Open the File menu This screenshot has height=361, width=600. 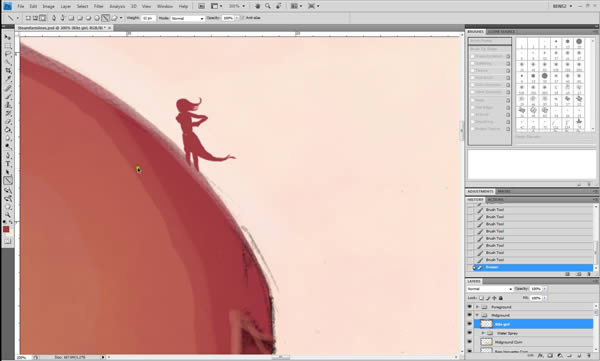(21, 7)
